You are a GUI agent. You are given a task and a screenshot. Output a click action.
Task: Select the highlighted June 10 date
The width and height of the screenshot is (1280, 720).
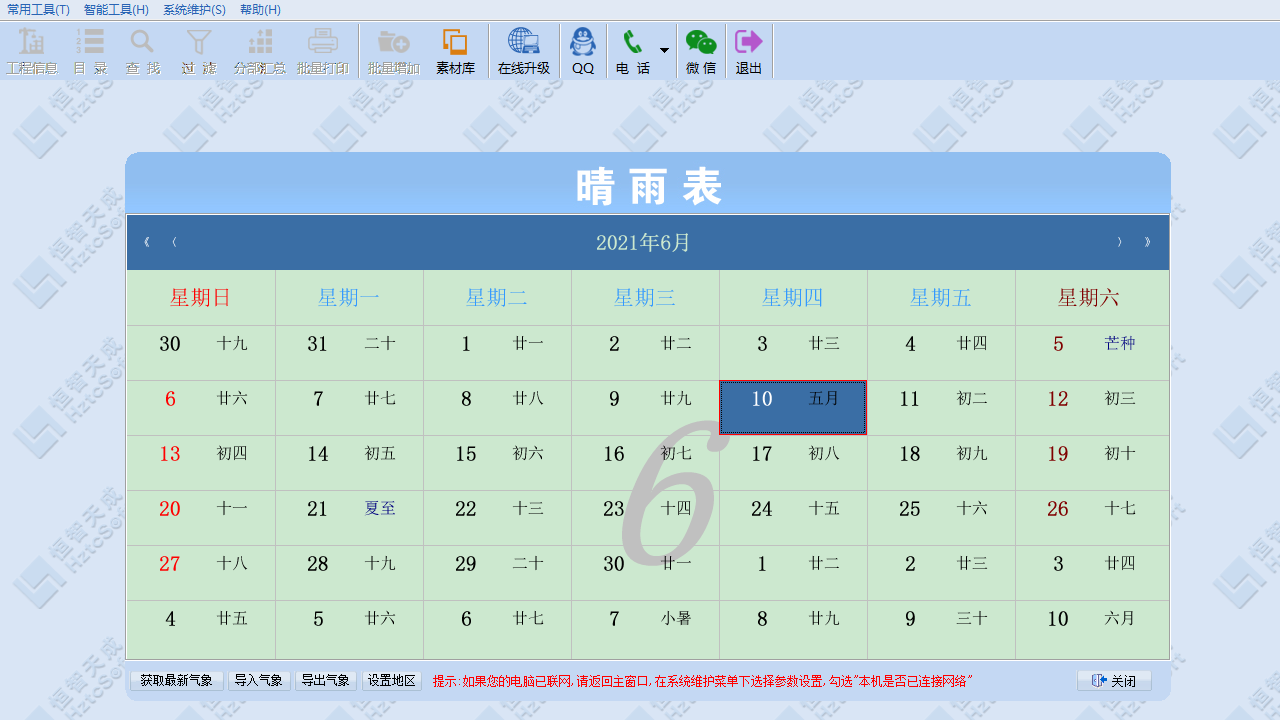click(x=793, y=407)
